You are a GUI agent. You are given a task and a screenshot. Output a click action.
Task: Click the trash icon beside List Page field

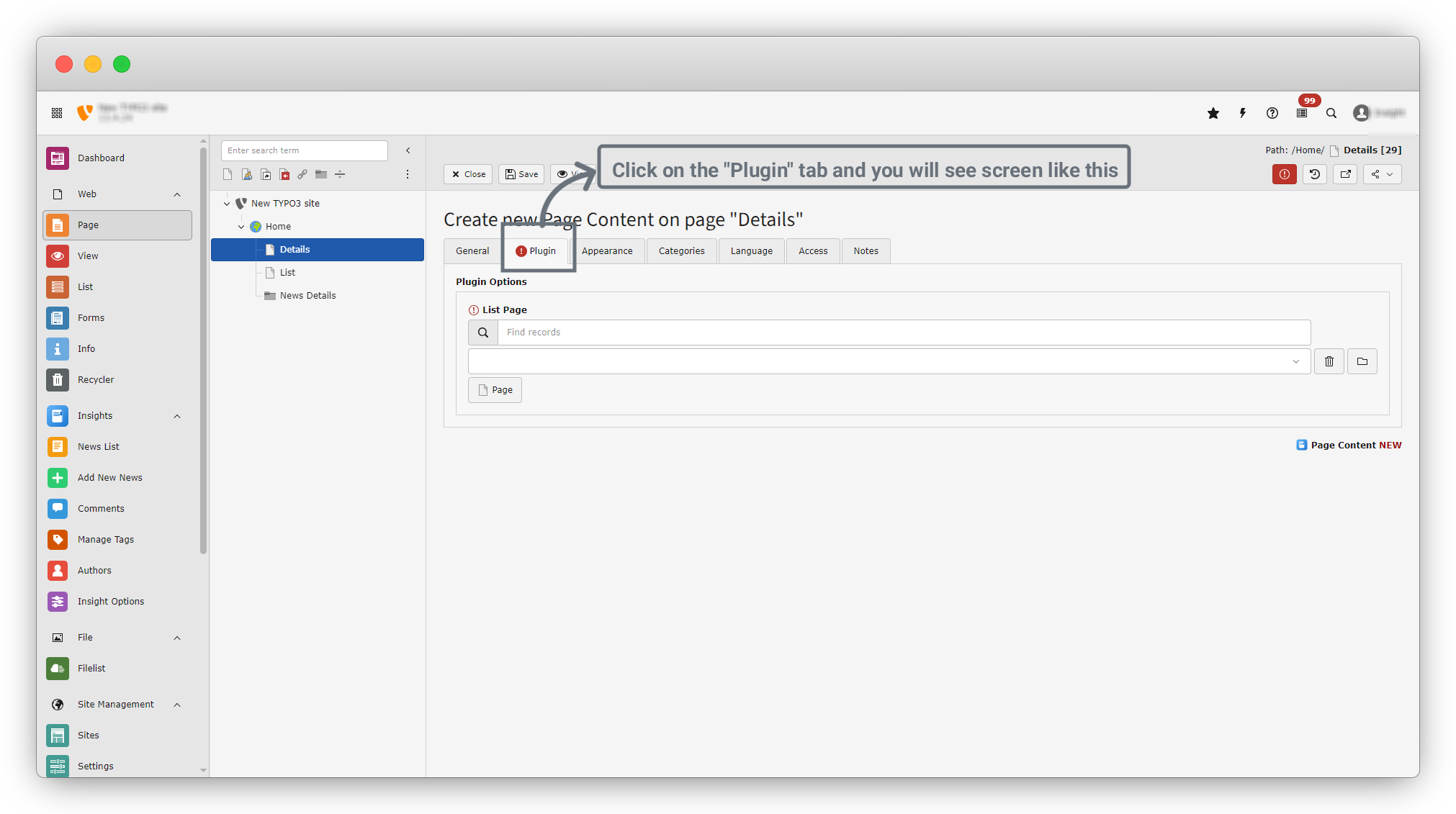[1329, 361]
